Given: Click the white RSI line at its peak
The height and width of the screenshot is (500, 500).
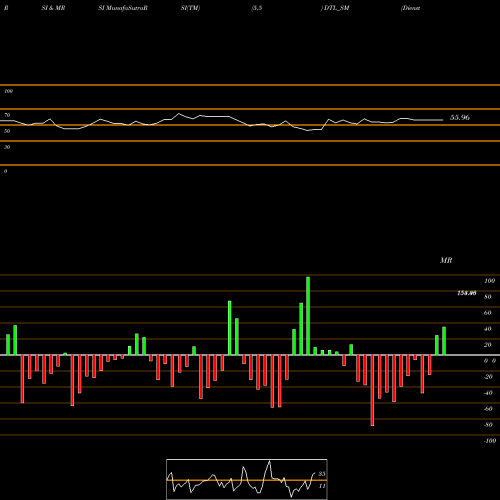Looking at the screenshot, I should pyautogui.click(x=179, y=114).
